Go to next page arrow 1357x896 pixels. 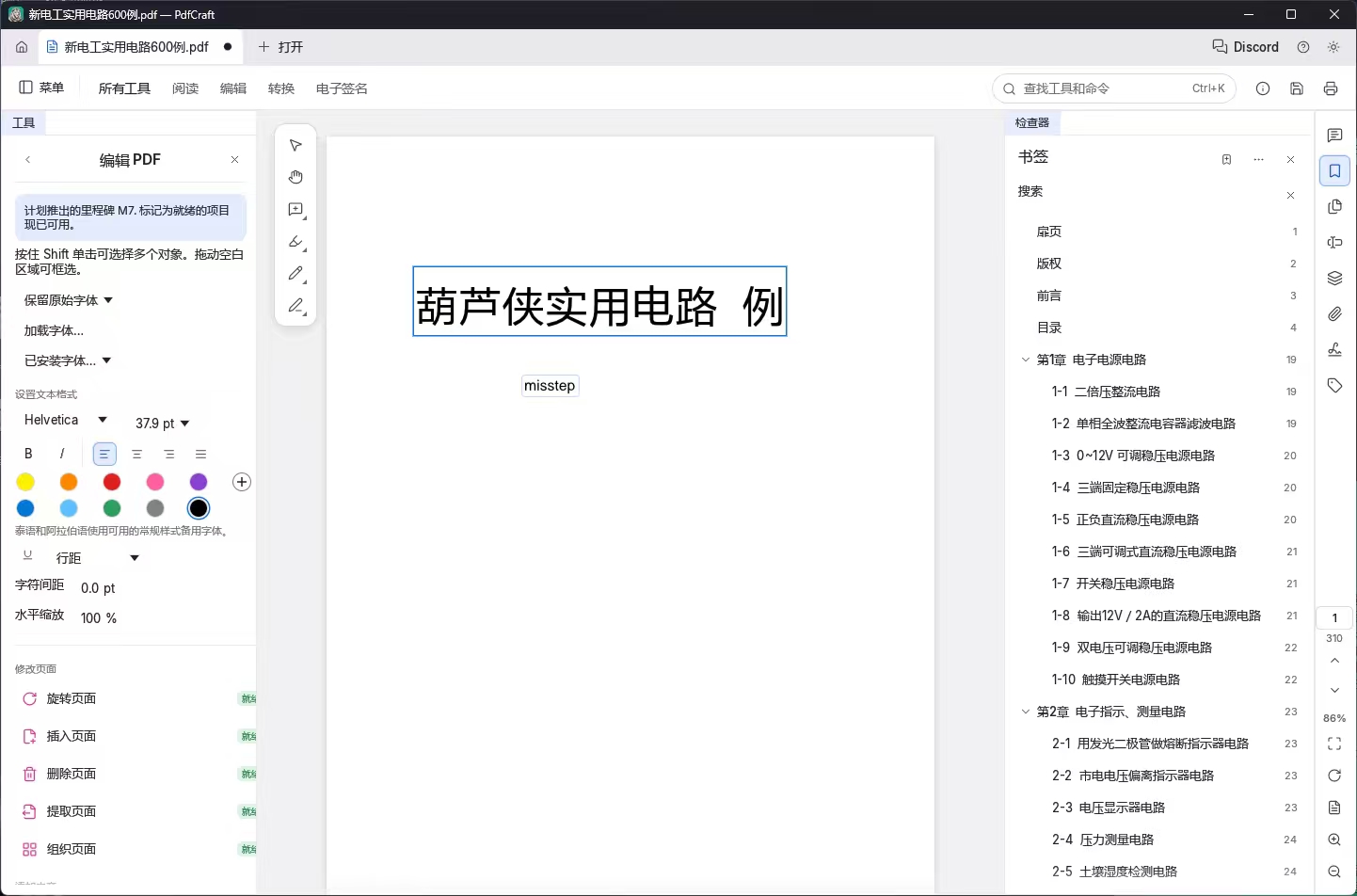1334,691
